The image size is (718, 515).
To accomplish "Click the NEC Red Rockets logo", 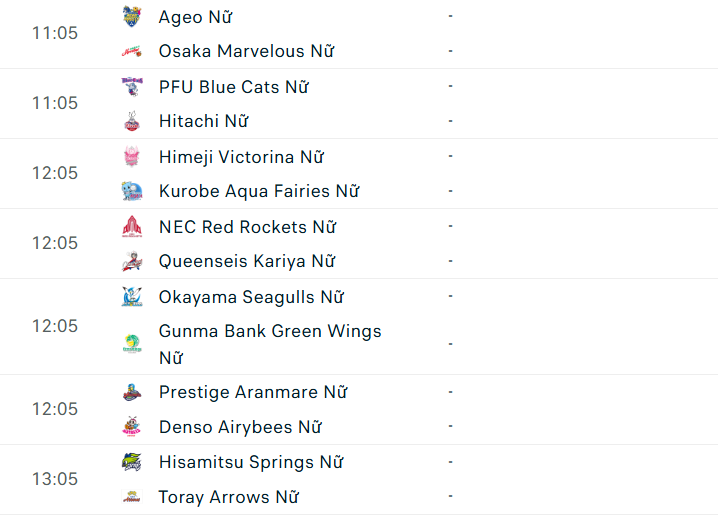I will pyautogui.click(x=132, y=227).
